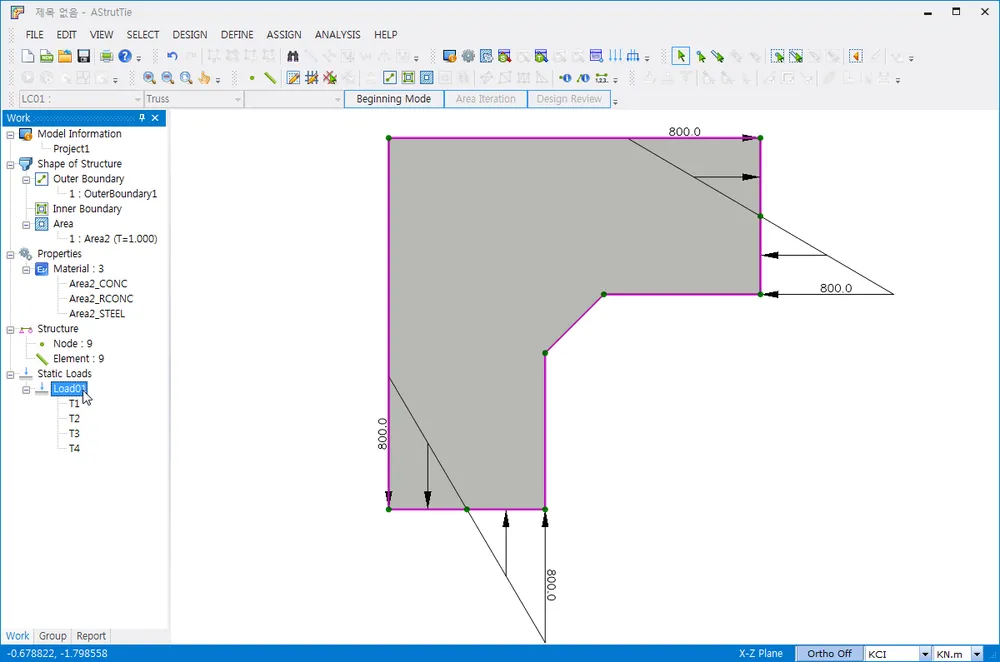Screen dimensions: 1000x662
Task: Click the area hatch toolbar icon
Action: tap(427, 78)
